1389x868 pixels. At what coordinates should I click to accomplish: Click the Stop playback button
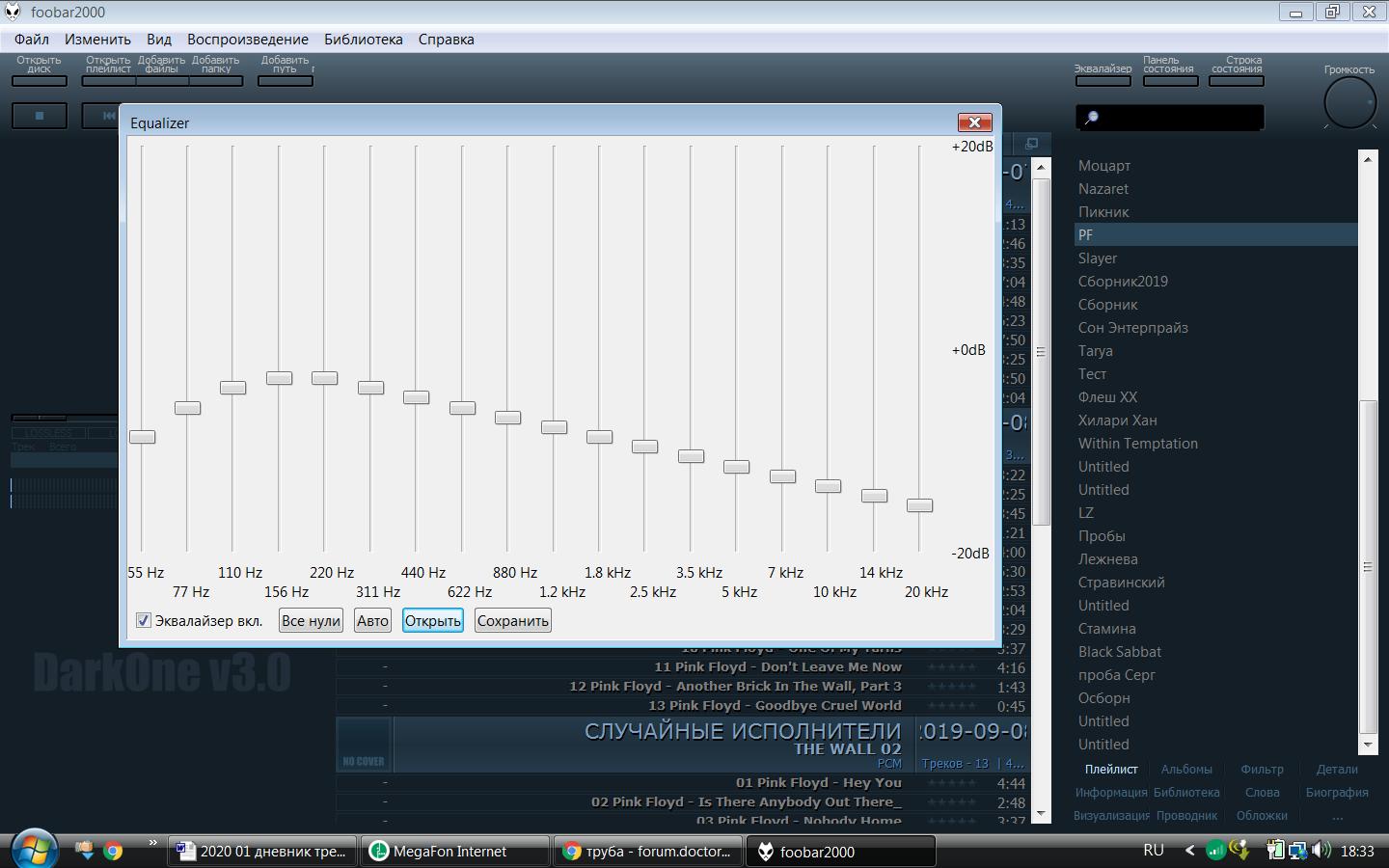tap(40, 116)
